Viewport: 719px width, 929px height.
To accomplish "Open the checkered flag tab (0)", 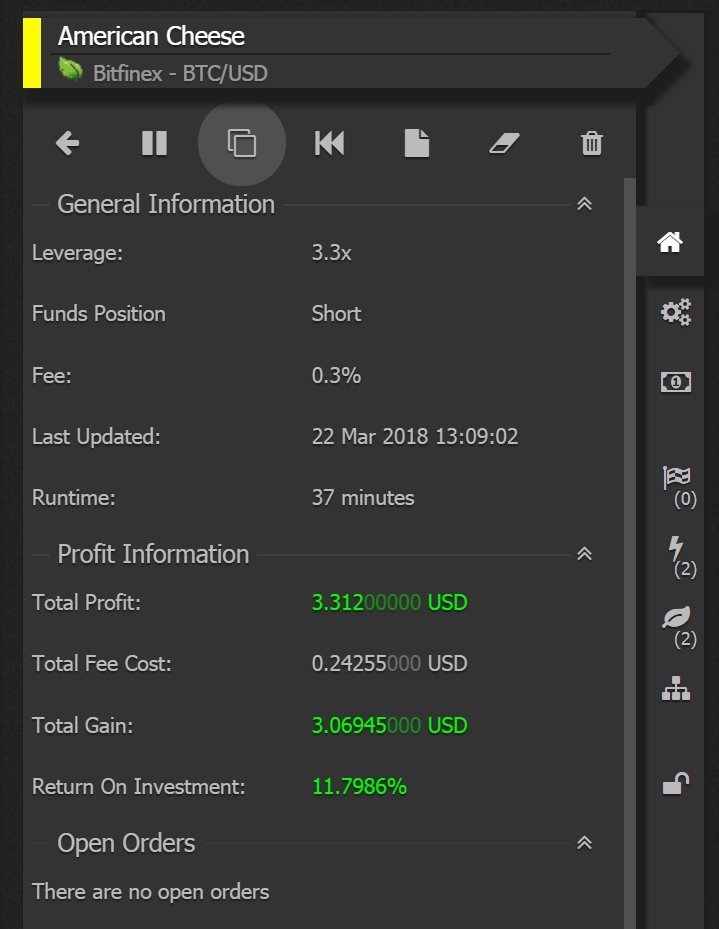I will point(679,487).
